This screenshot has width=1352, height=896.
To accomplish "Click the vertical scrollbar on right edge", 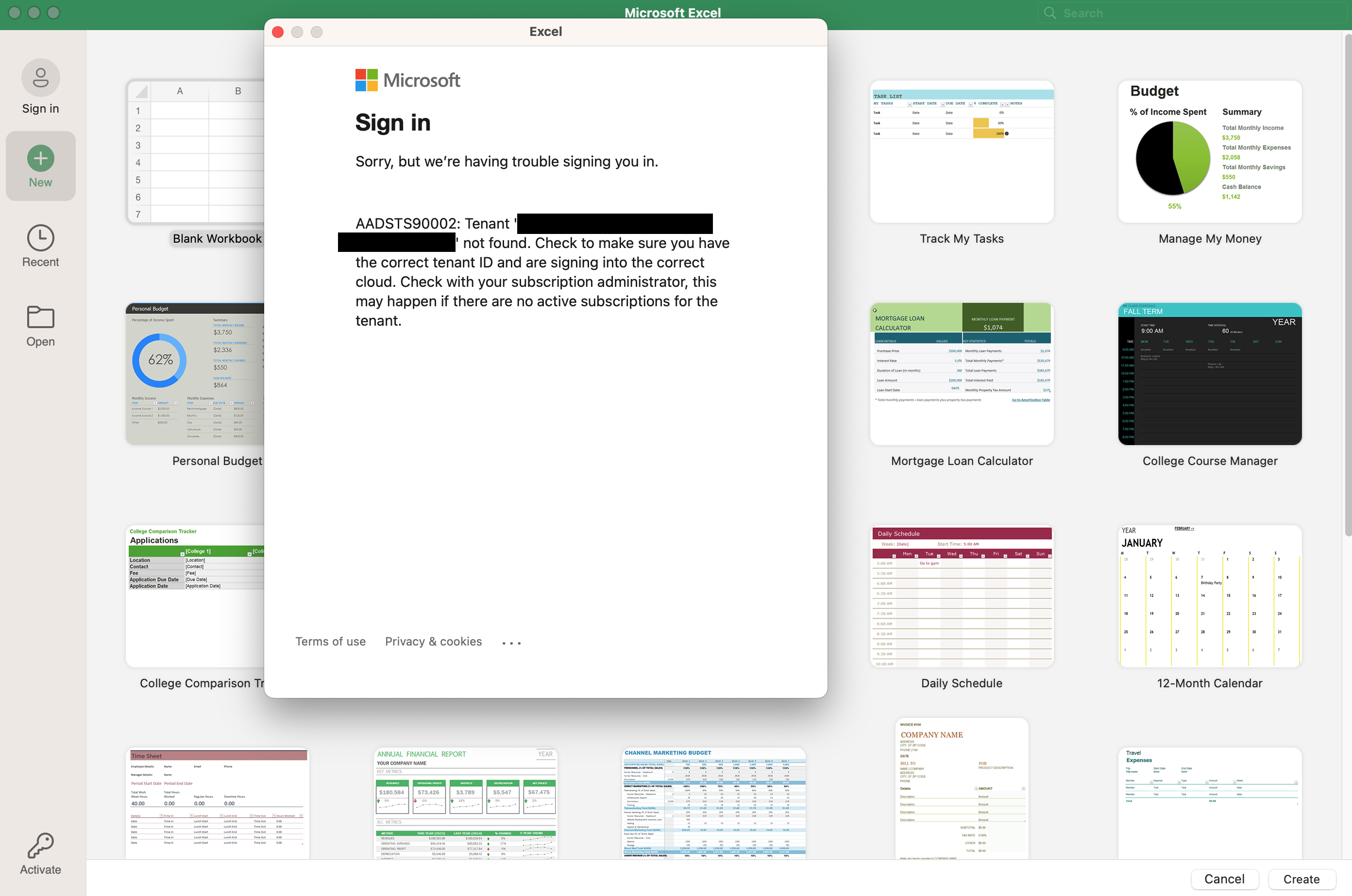I will coord(1348,286).
